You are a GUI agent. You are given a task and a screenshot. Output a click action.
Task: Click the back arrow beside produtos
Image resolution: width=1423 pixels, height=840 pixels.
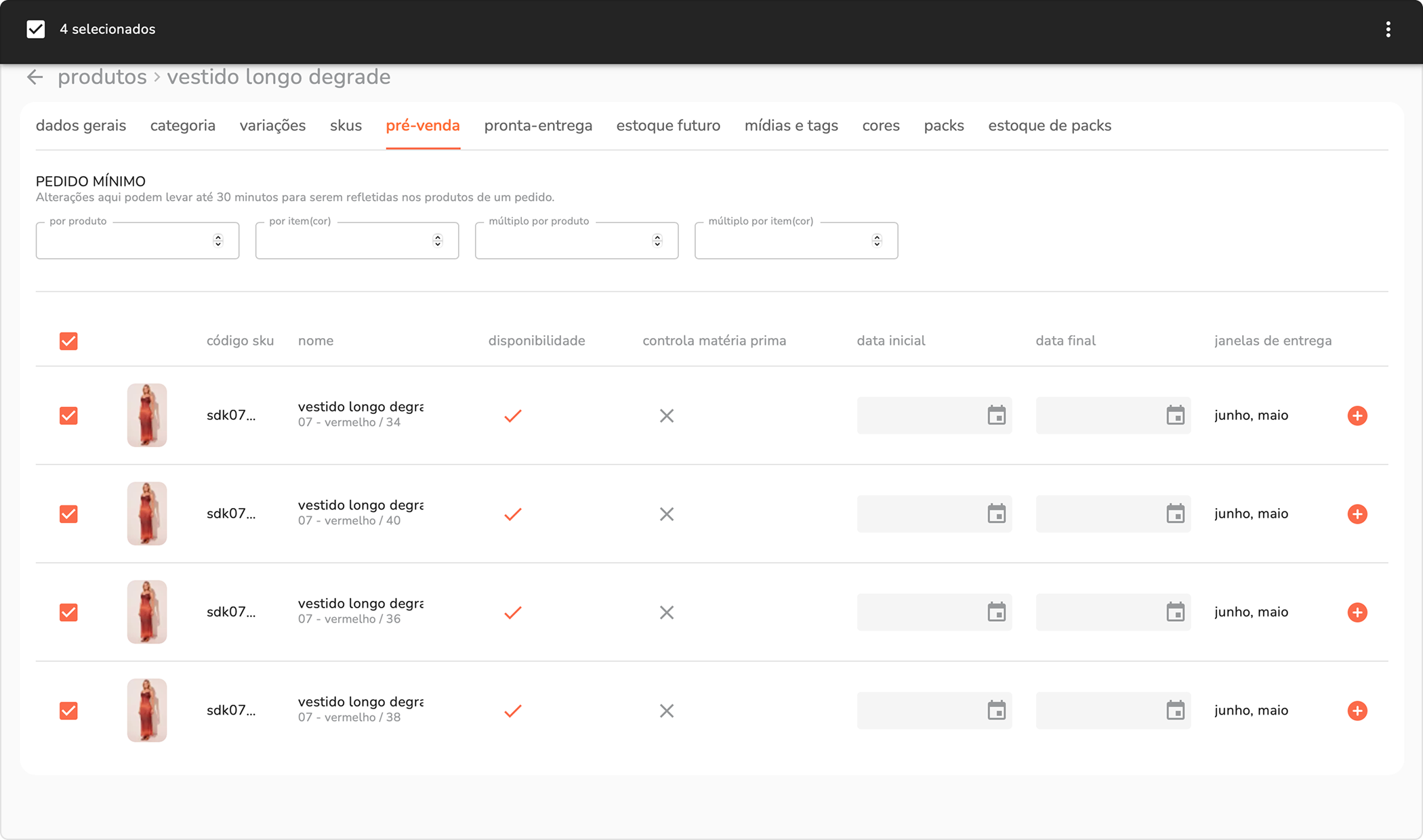pos(35,77)
